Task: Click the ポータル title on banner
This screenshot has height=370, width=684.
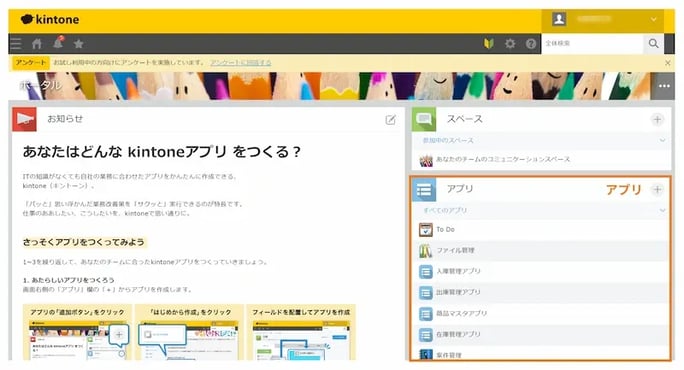Action: [x=41, y=85]
